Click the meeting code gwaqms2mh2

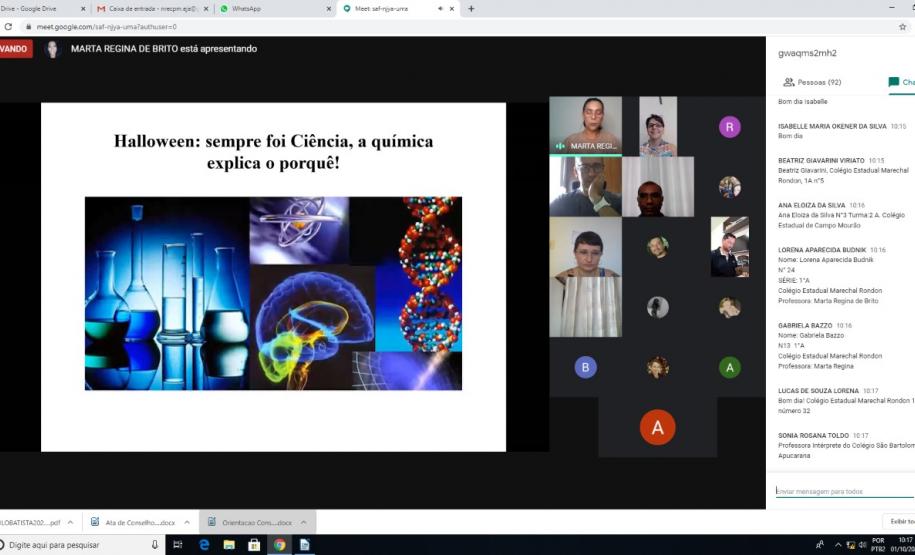pyautogui.click(x=807, y=53)
